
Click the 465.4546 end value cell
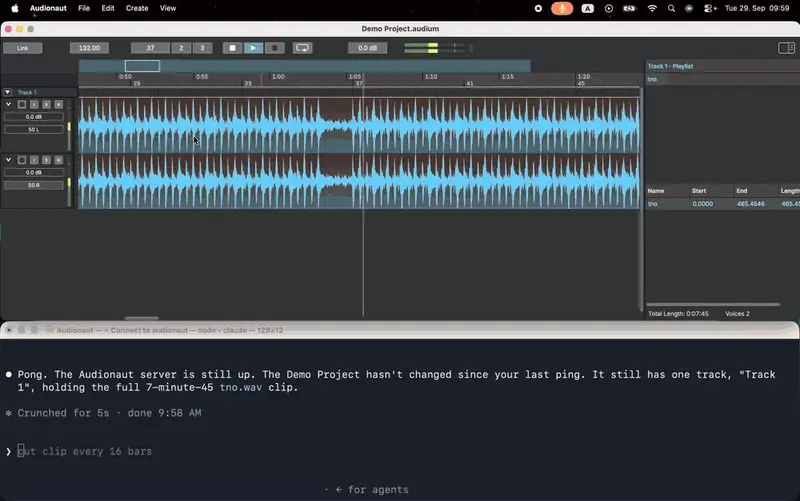751,204
